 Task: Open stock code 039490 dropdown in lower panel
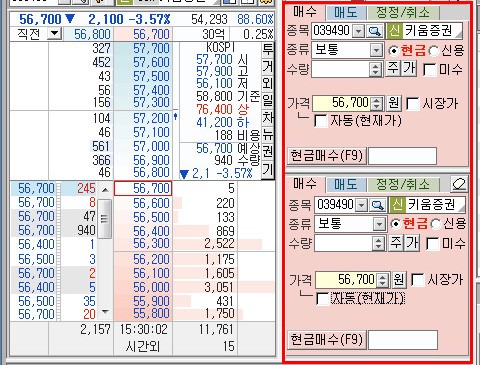click(x=361, y=205)
